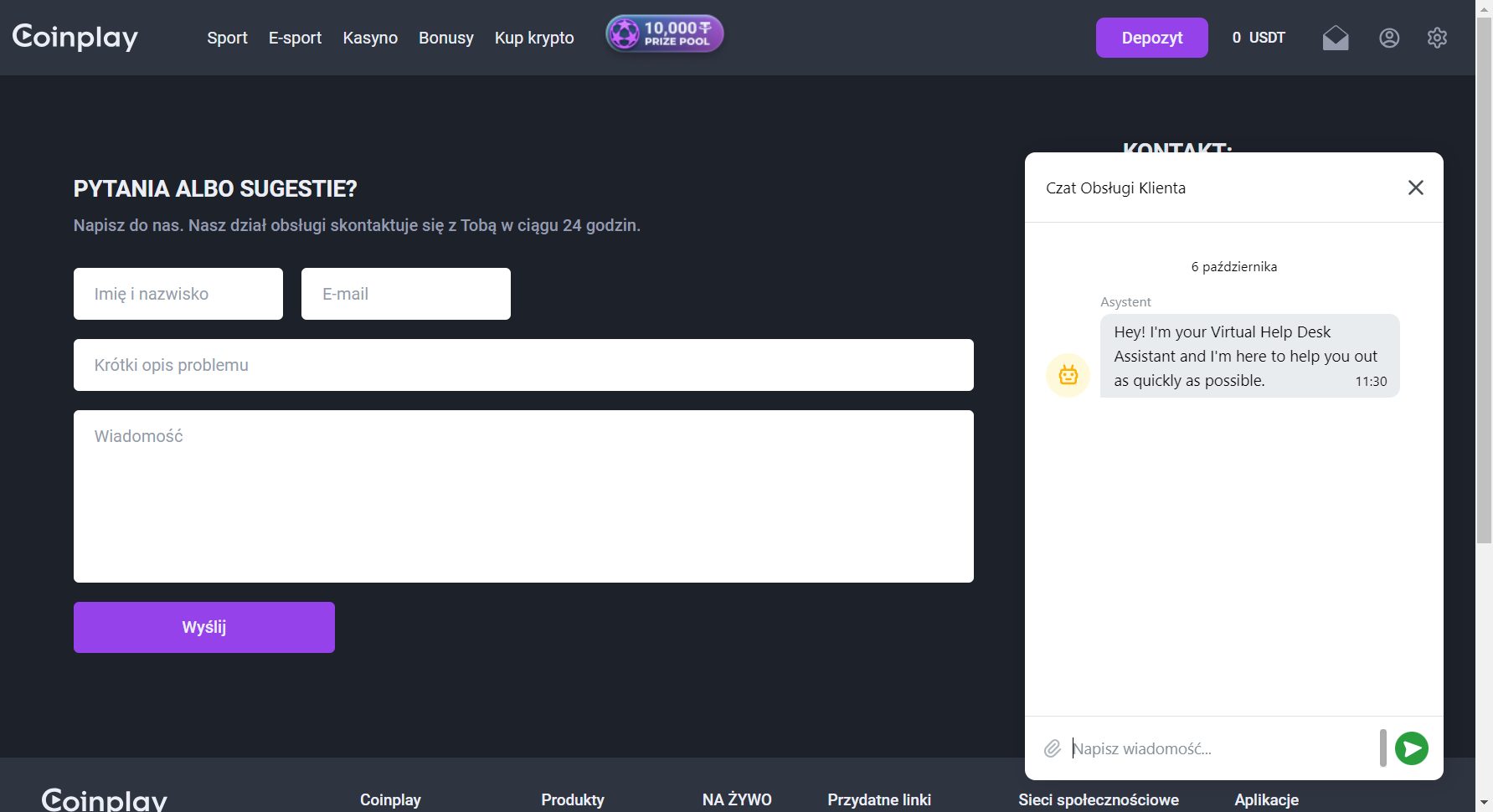The image size is (1493, 812).
Task: Open the settings gear icon
Action: [1438, 38]
